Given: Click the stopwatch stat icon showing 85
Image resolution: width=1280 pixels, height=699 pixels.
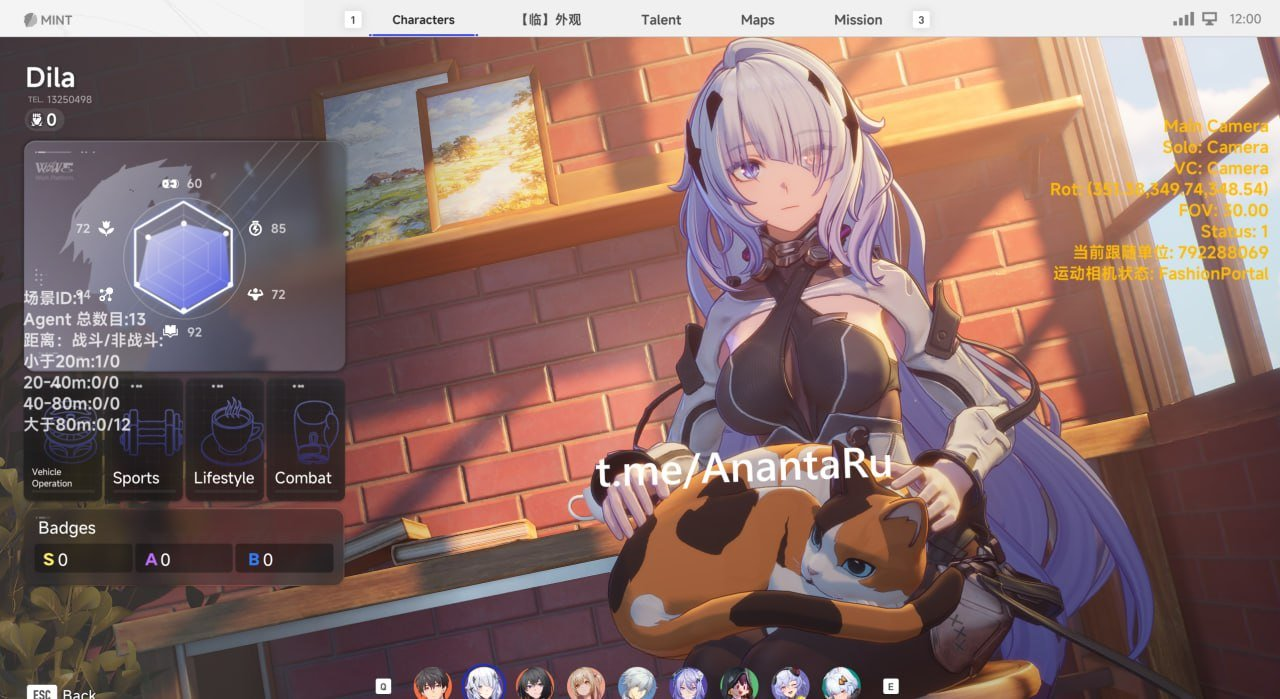Looking at the screenshot, I should [255, 228].
